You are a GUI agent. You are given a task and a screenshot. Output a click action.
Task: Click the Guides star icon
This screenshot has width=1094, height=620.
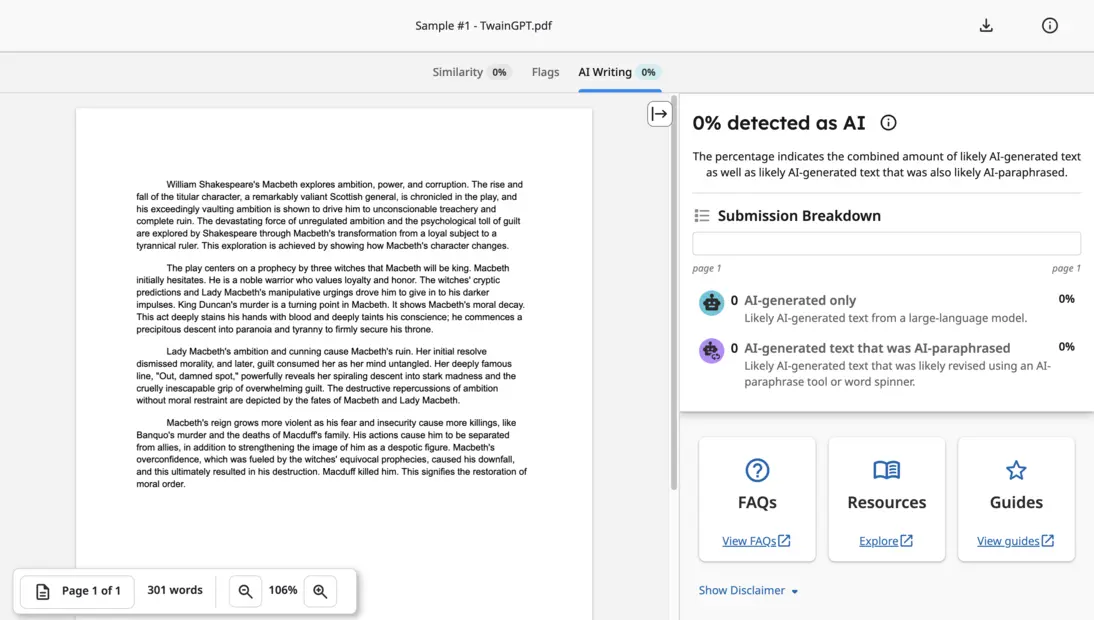pos(1016,470)
